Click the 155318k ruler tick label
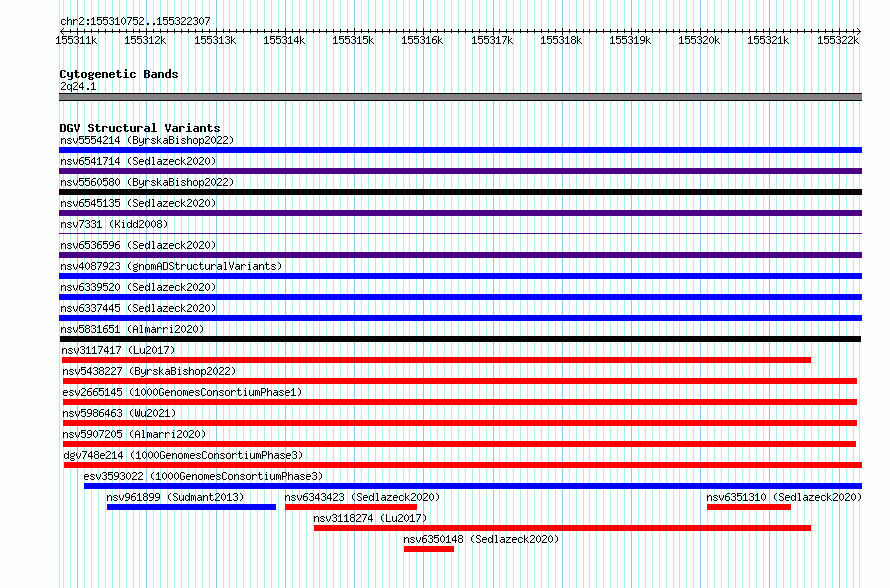The height and width of the screenshot is (588, 890). (x=561, y=40)
